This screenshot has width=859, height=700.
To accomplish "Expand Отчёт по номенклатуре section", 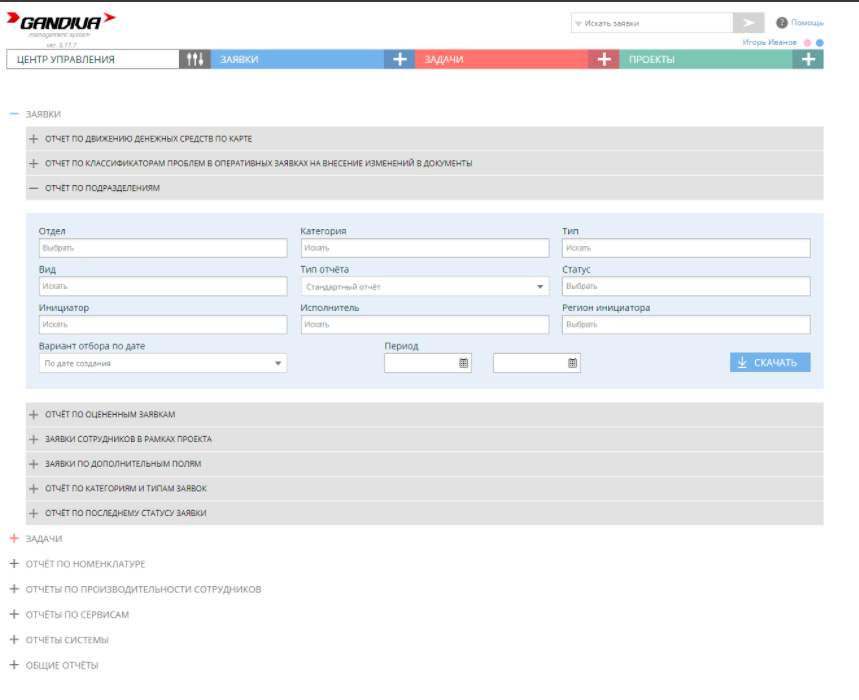I will point(14,564).
